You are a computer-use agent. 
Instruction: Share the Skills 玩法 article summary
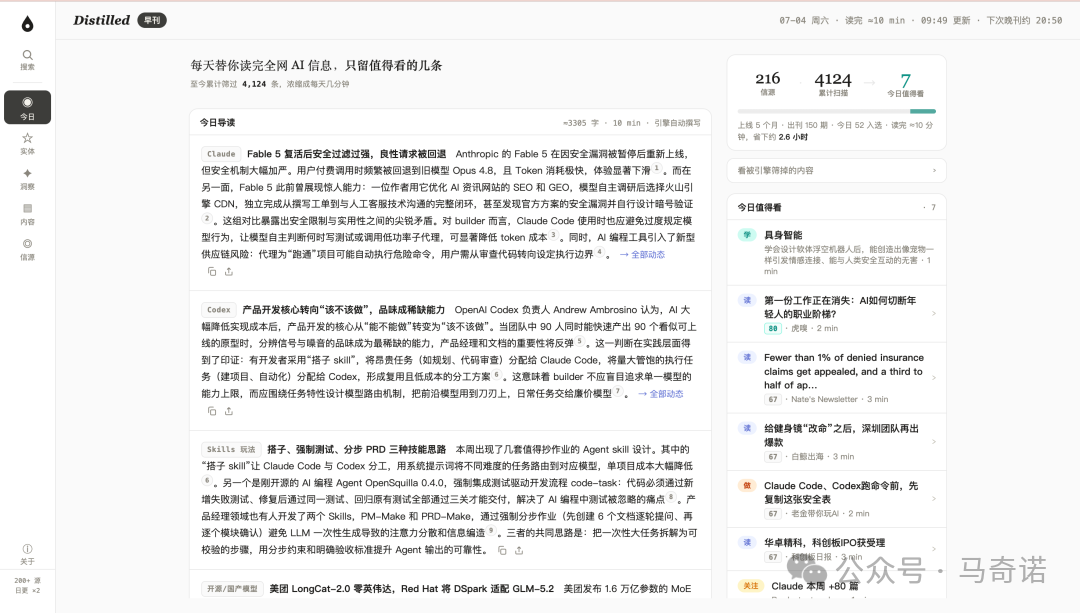(x=519, y=550)
